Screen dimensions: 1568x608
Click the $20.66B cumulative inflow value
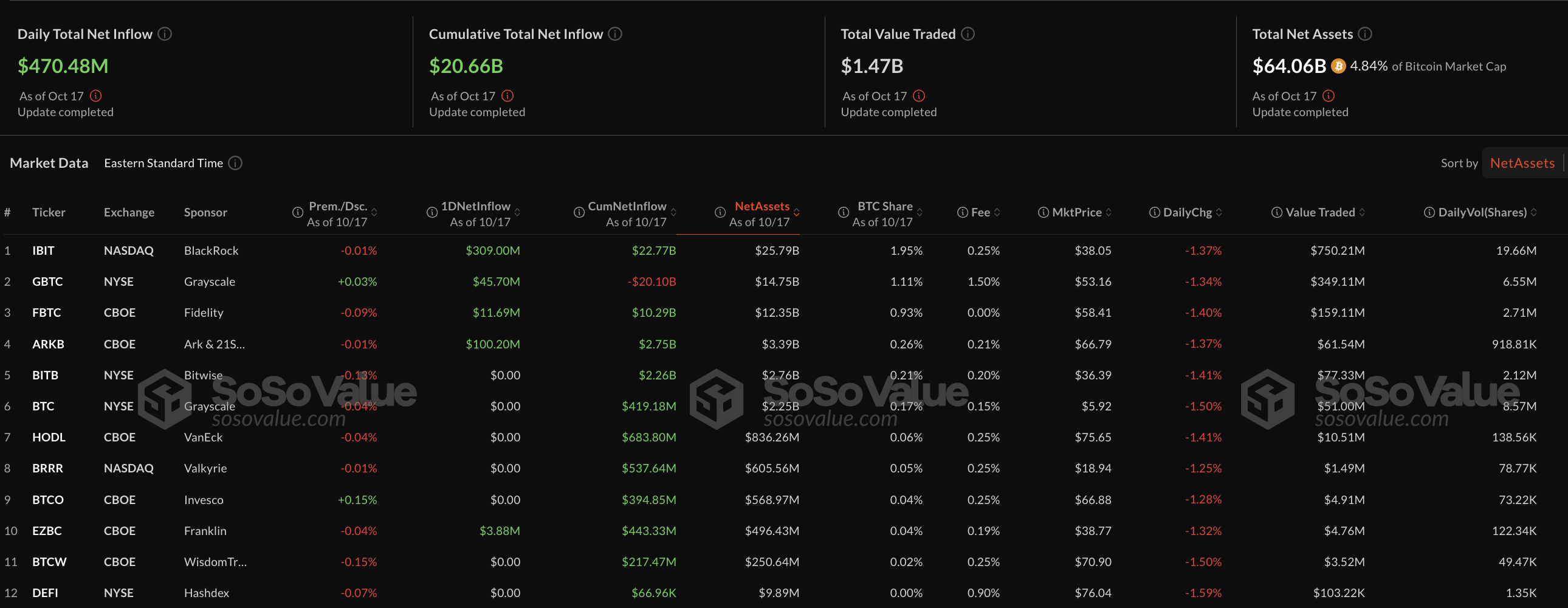pos(466,66)
